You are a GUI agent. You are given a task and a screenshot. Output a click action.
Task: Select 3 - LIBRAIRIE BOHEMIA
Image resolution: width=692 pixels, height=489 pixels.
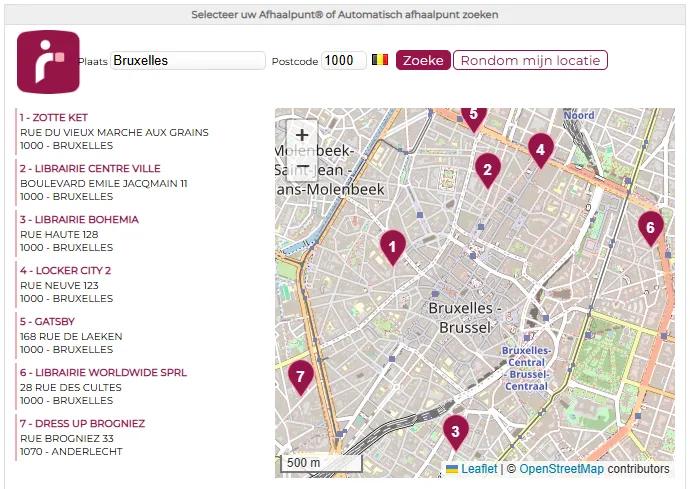click(x=79, y=219)
